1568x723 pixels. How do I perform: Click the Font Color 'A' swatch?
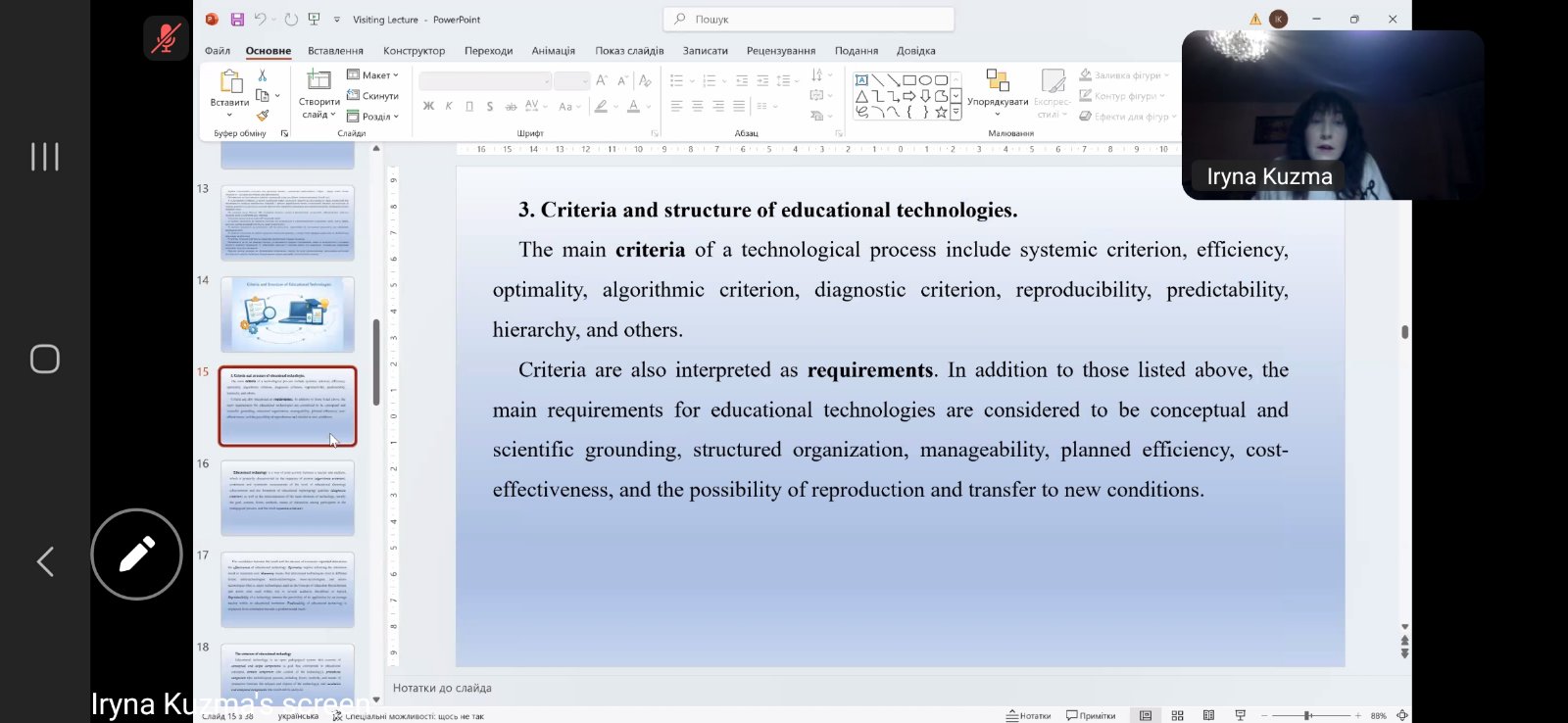click(x=633, y=106)
